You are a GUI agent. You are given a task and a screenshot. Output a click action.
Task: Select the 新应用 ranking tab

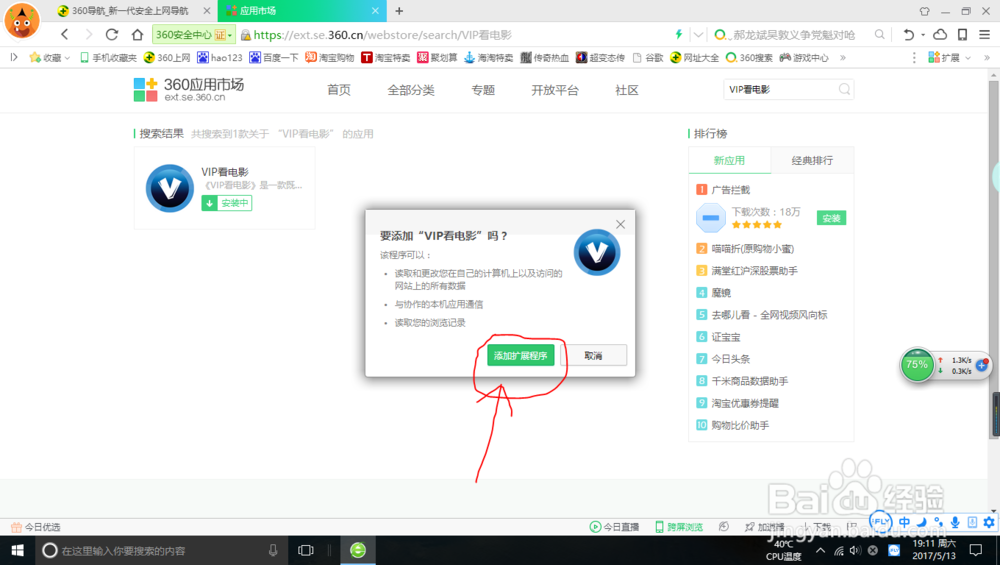coord(730,160)
